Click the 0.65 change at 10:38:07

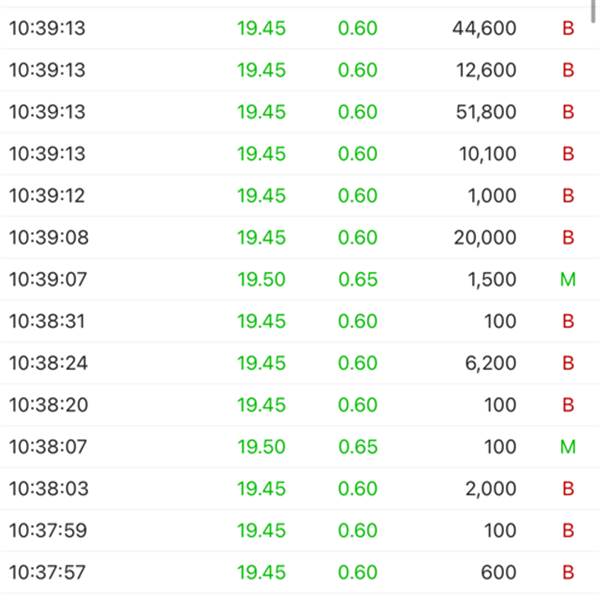point(358,447)
